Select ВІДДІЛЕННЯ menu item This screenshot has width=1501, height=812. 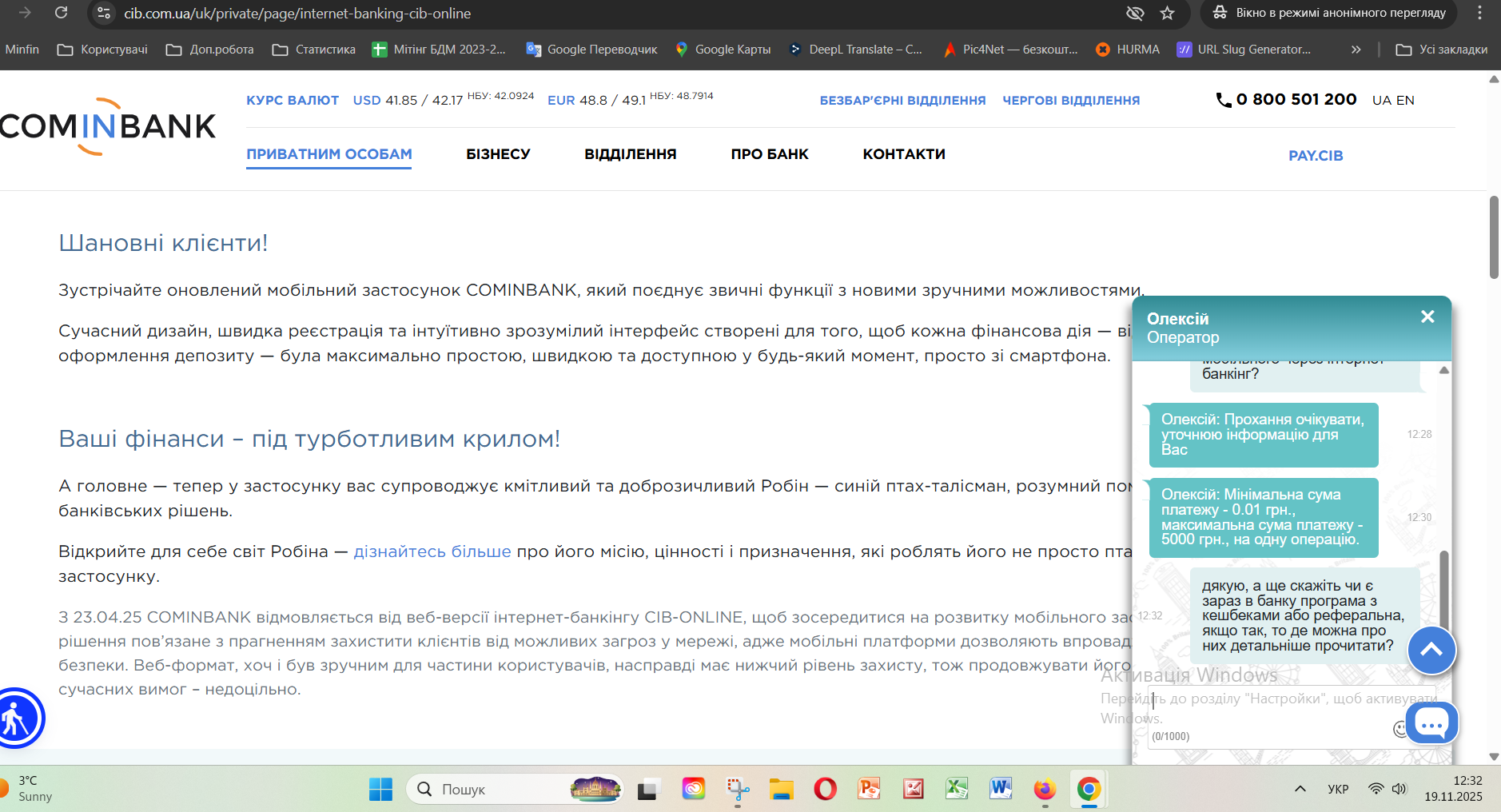(630, 154)
